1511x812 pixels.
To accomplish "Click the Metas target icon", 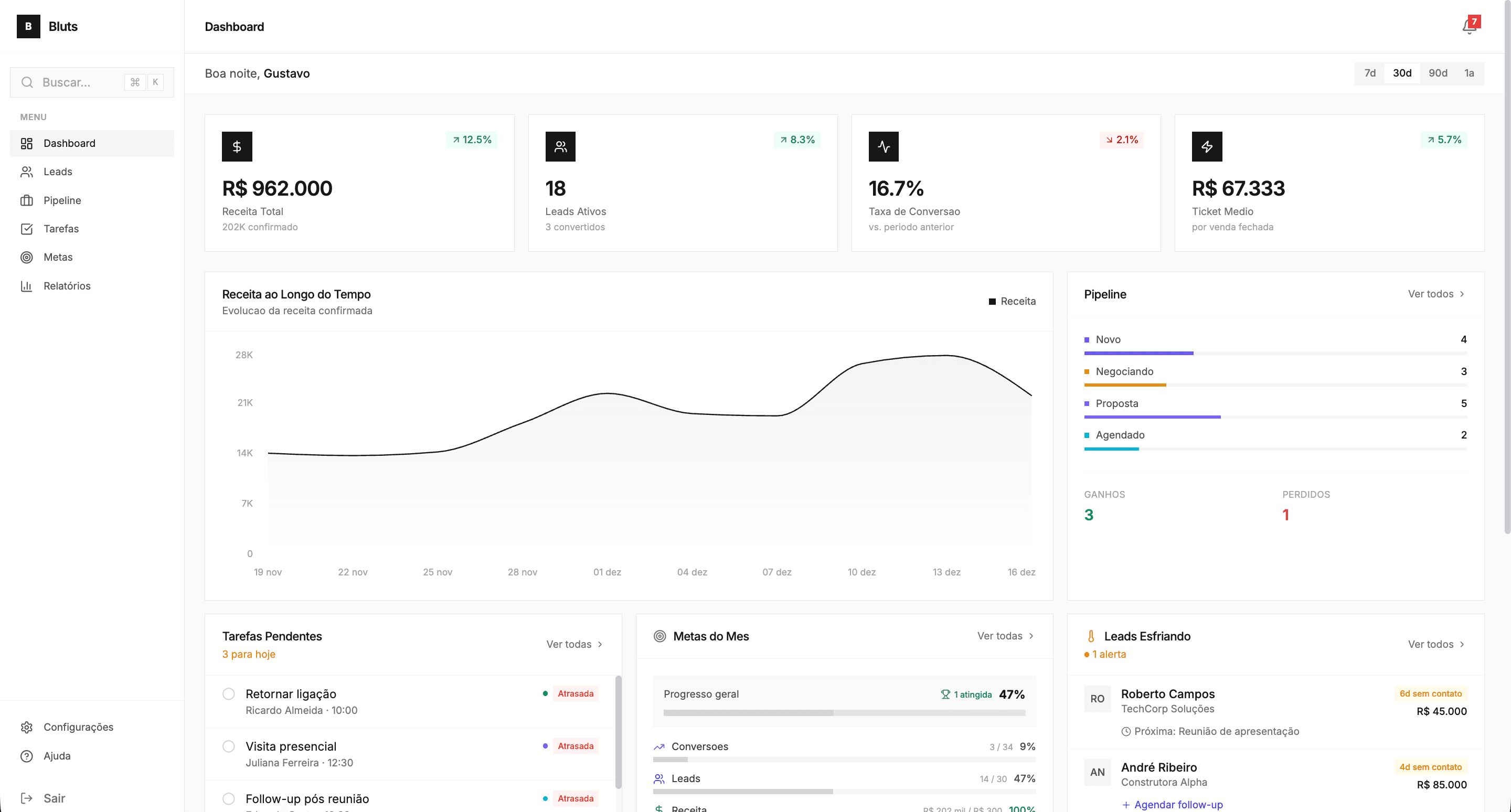I will 28,257.
